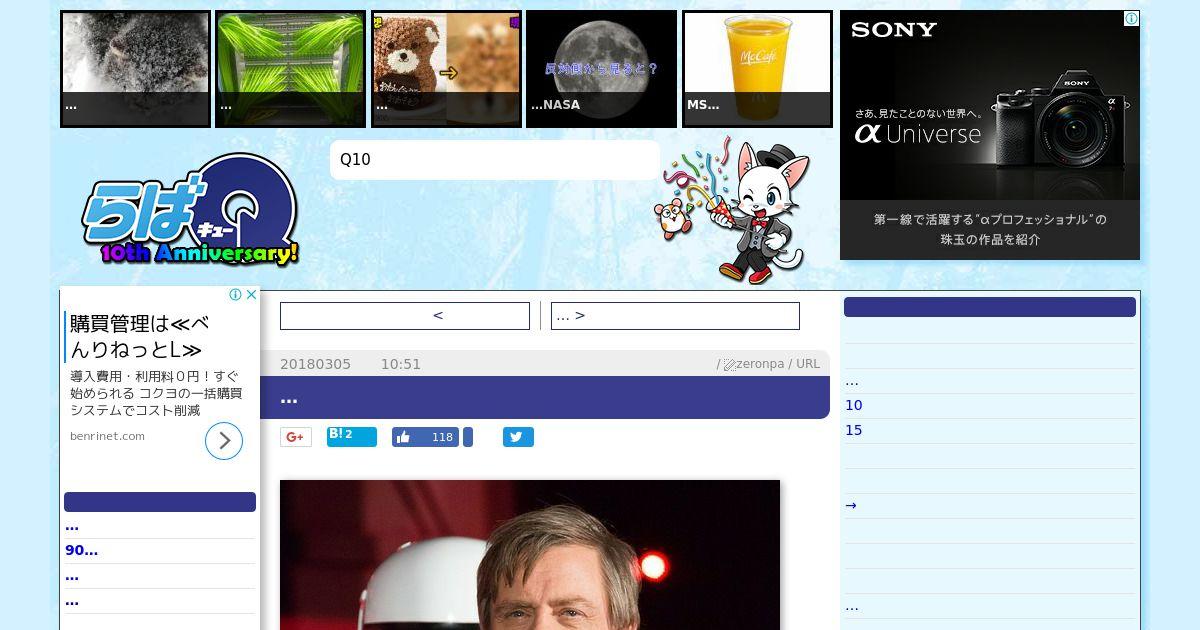Click the post time 10:51
This screenshot has height=630, width=1200.
point(401,364)
